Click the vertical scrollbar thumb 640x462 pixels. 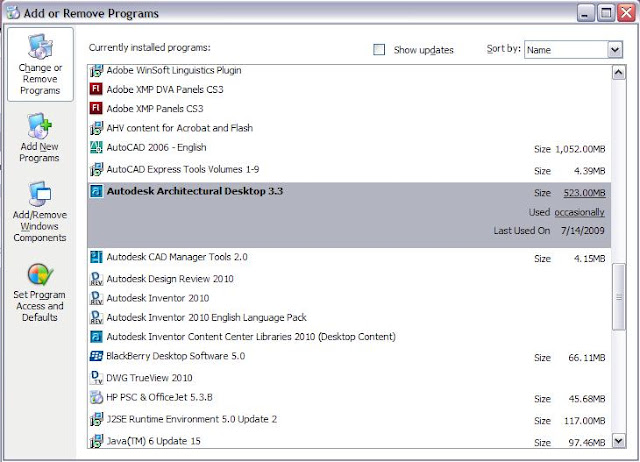click(619, 297)
